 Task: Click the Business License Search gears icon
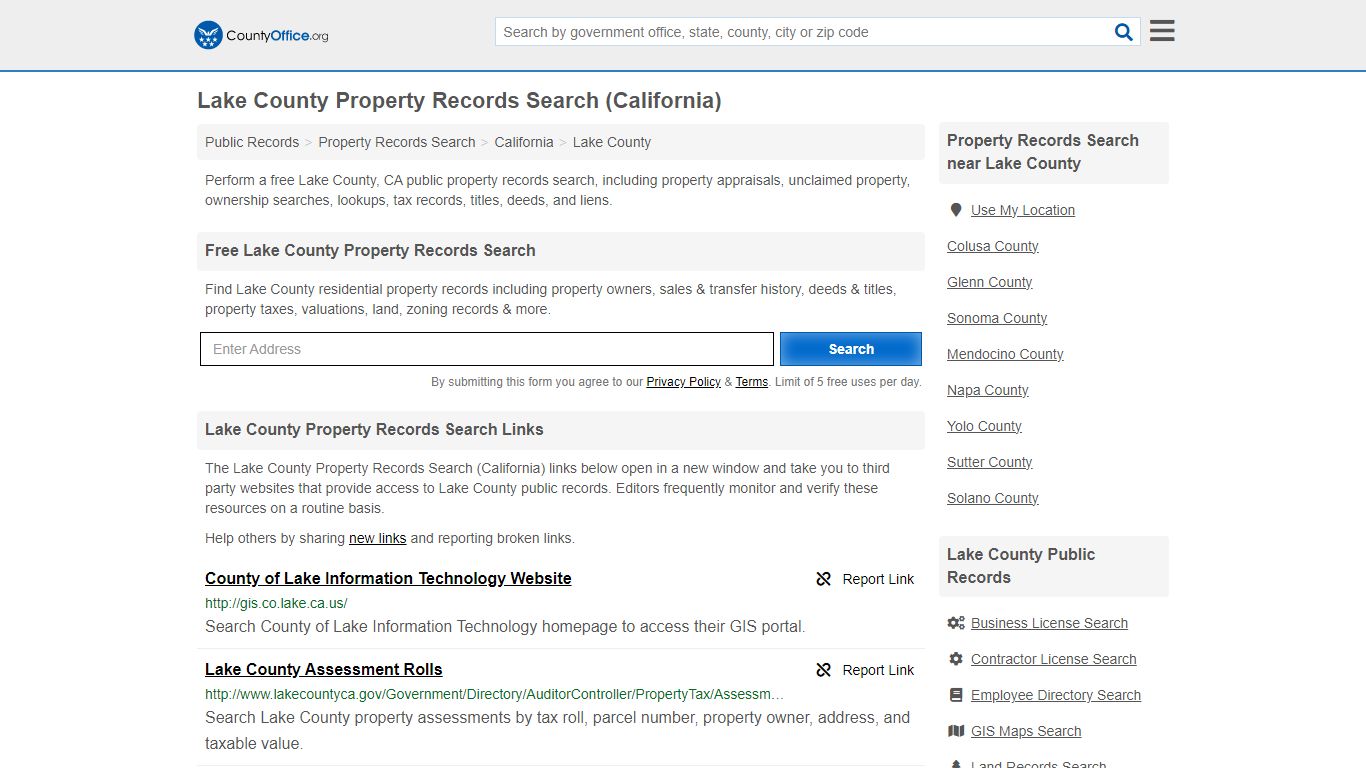(956, 623)
